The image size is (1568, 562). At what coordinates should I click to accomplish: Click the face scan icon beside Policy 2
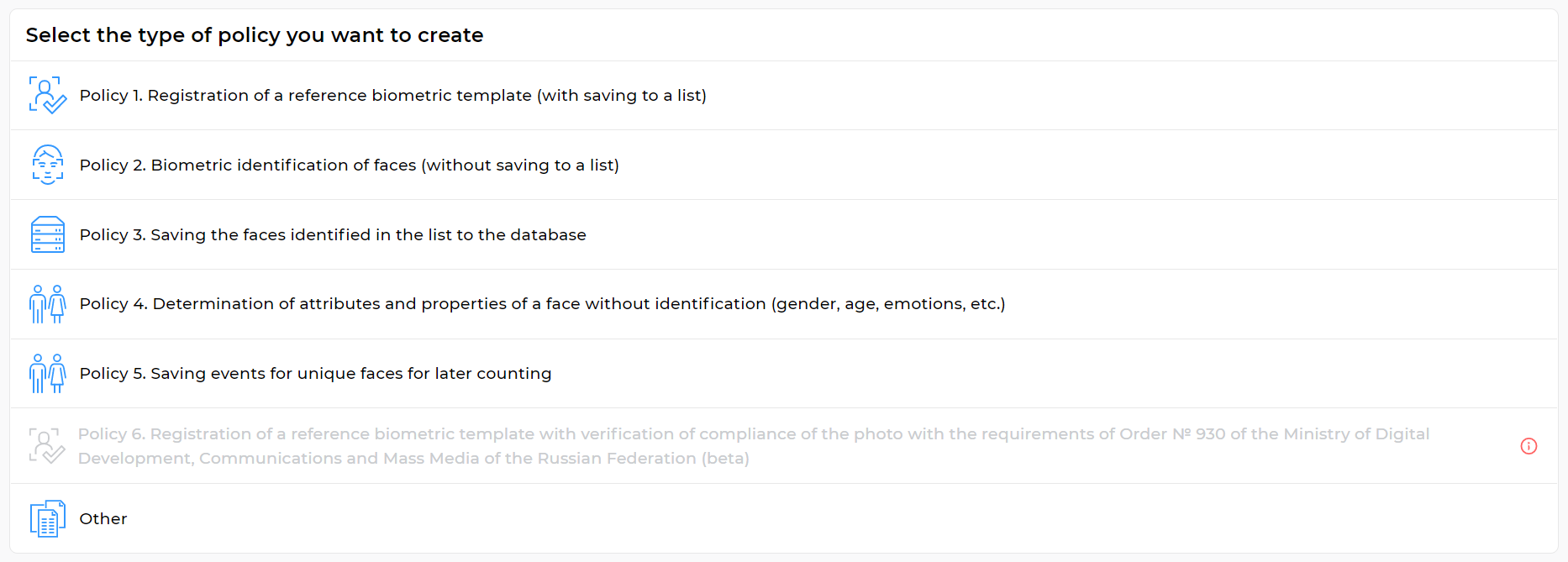(48, 165)
